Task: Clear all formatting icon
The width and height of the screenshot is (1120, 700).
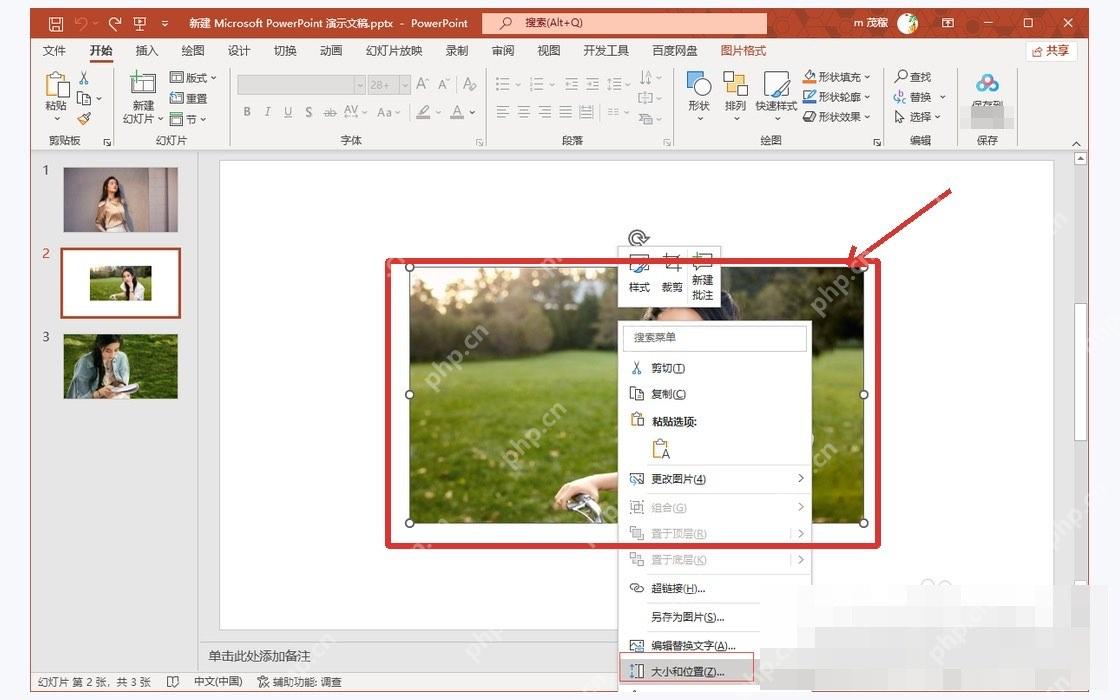Action: click(x=469, y=84)
